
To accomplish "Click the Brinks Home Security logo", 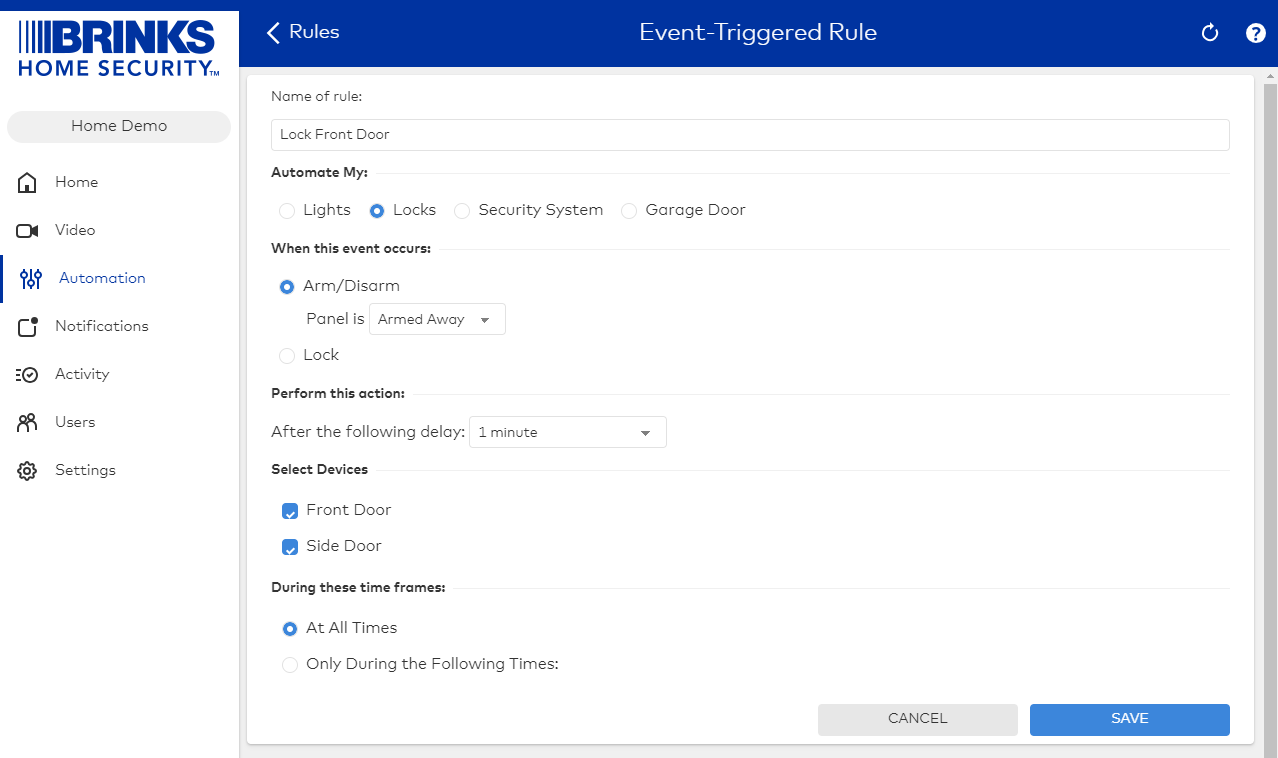I will (118, 49).
